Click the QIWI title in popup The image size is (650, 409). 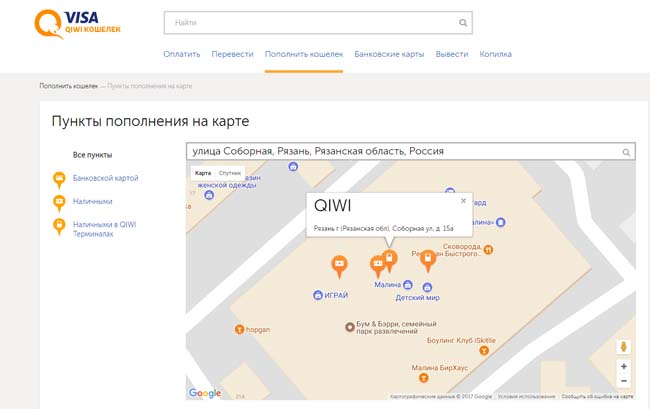[332, 206]
